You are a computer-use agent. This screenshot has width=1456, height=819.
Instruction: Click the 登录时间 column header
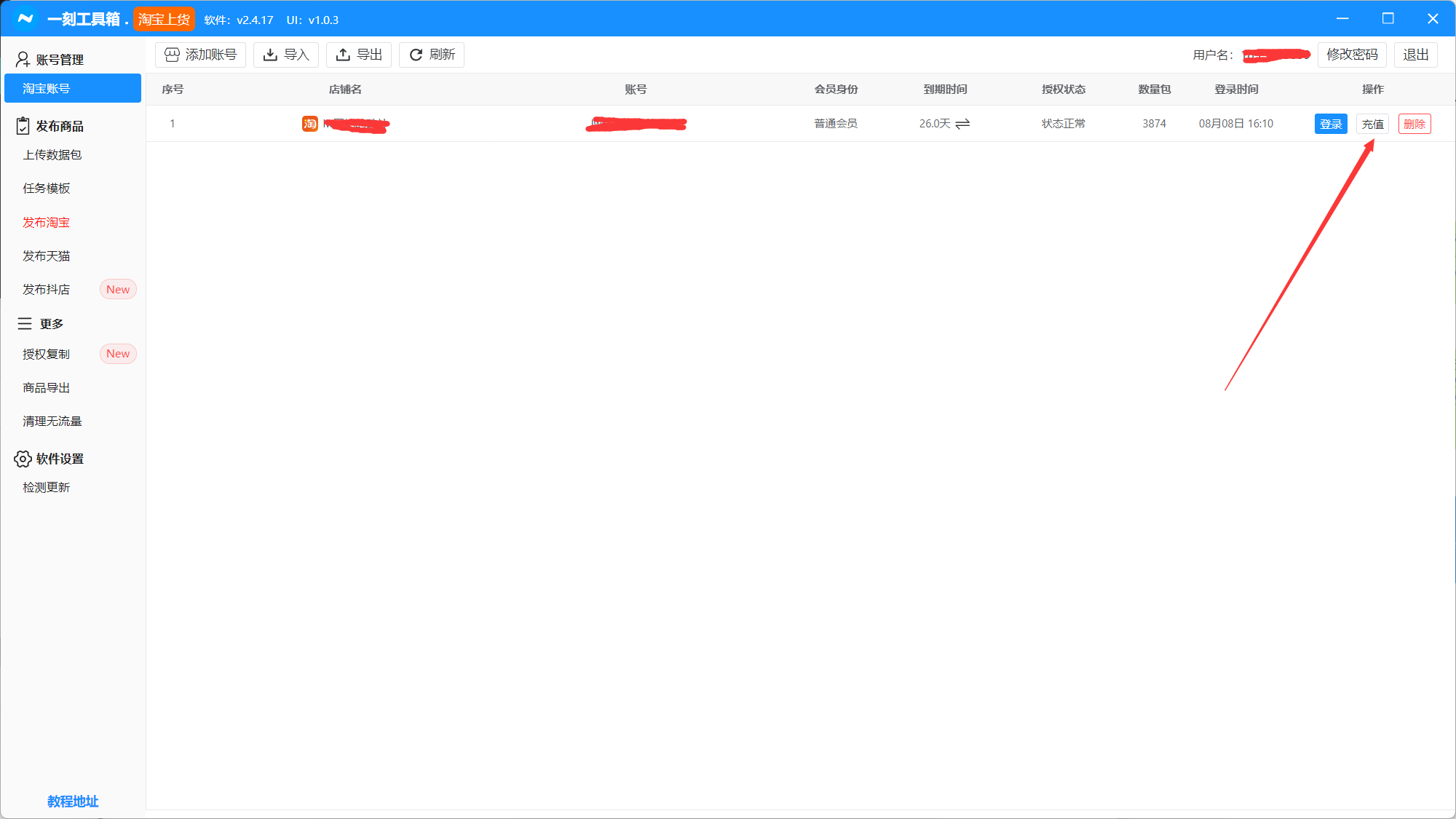click(x=1236, y=89)
